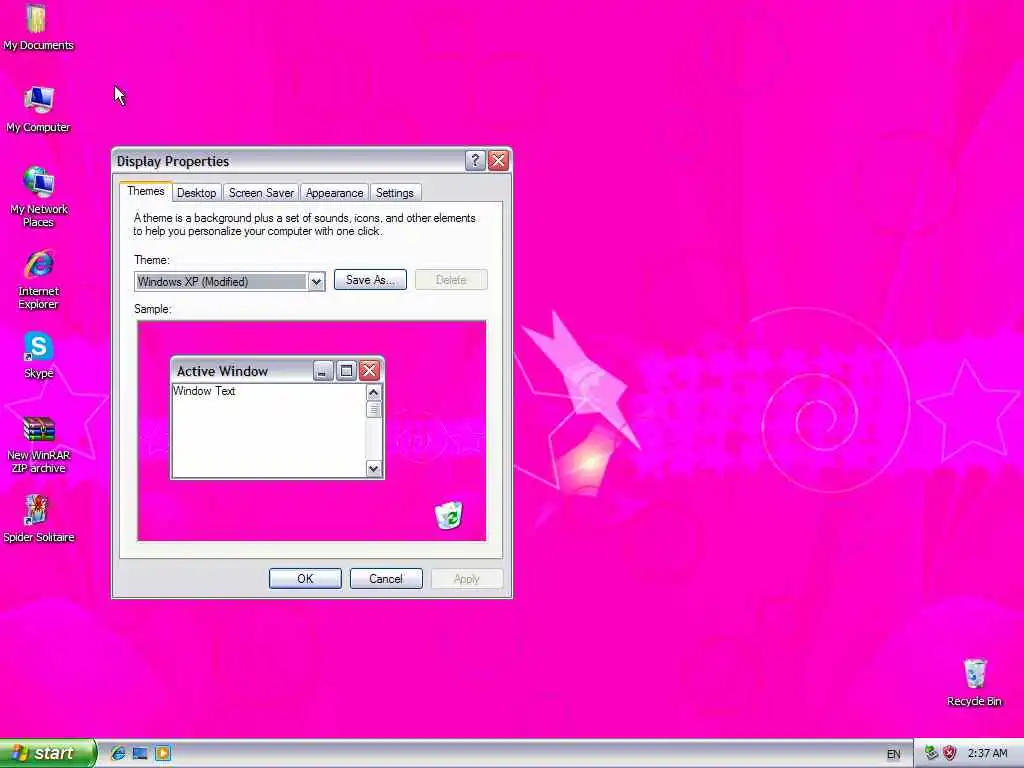Open the Screen Saver tab
This screenshot has height=768, width=1024.
coord(261,193)
